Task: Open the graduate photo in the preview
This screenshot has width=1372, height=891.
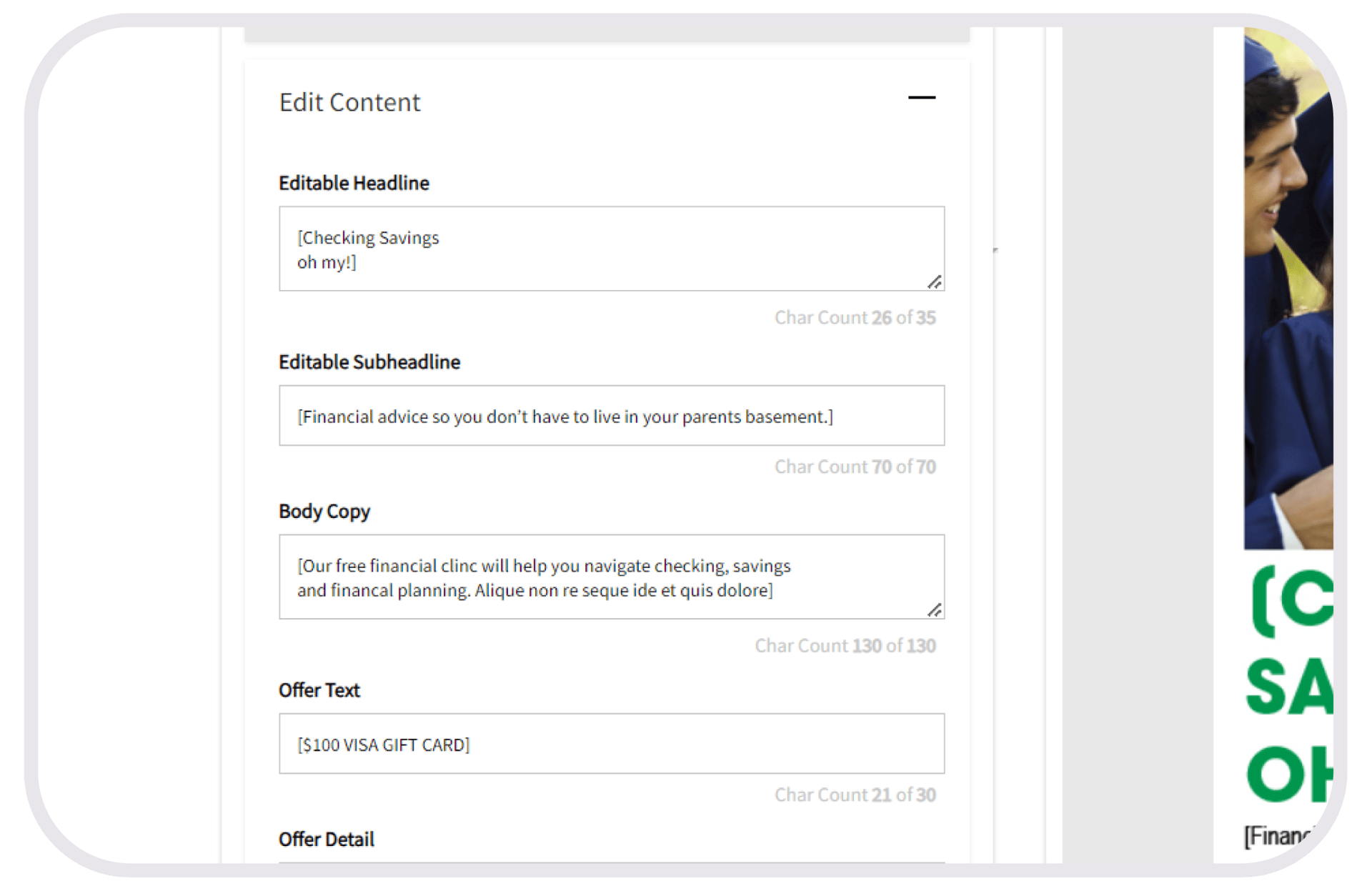Action: pos(1288,286)
